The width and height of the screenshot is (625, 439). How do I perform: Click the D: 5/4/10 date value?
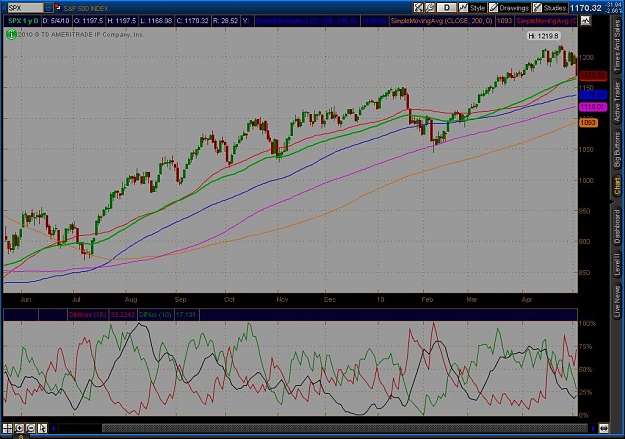[x=56, y=21]
